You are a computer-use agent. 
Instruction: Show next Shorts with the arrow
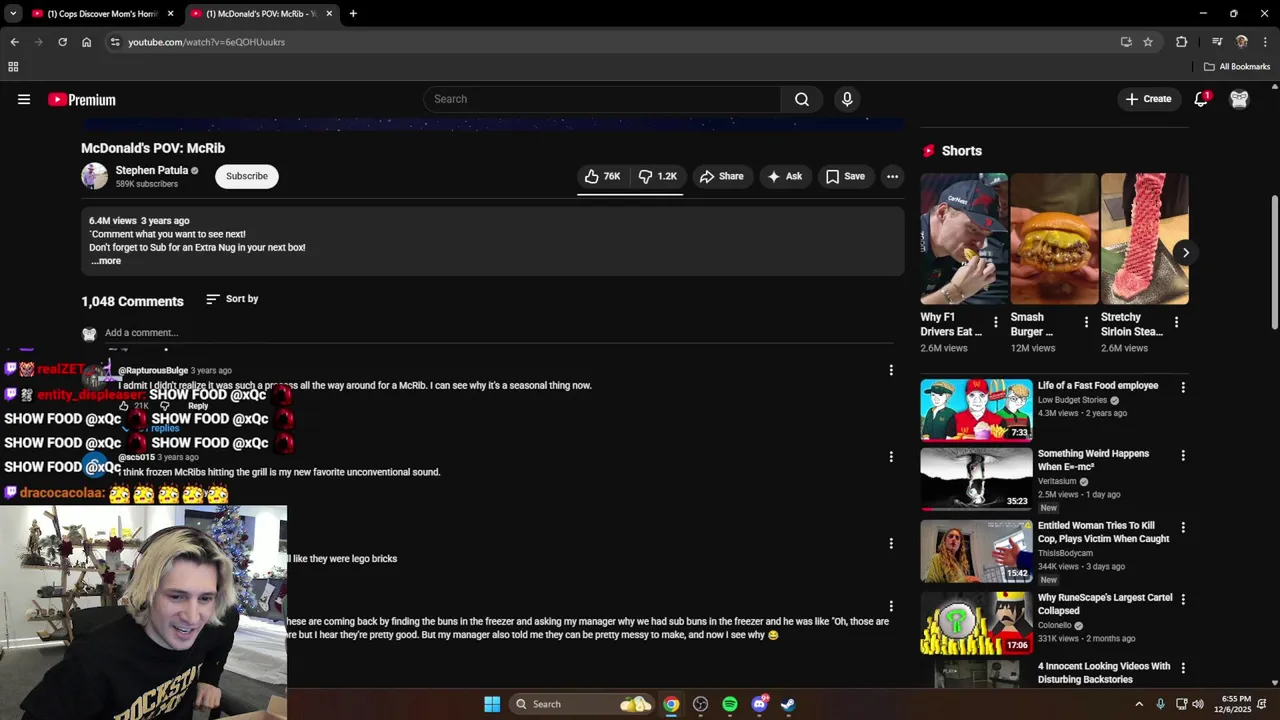(1185, 252)
